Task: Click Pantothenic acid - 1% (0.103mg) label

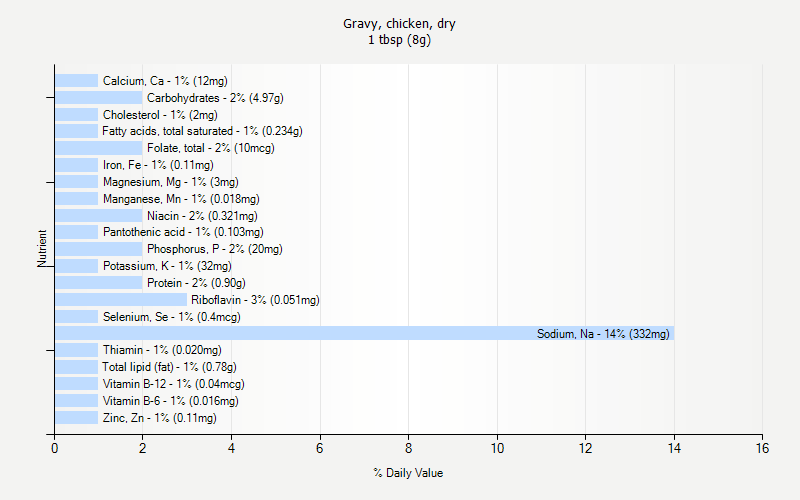Action: (x=183, y=232)
